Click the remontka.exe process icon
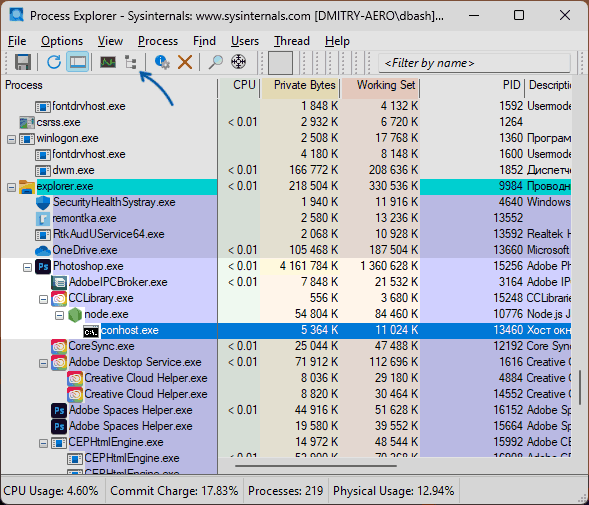Screen dimensions: 589x505 43,219
